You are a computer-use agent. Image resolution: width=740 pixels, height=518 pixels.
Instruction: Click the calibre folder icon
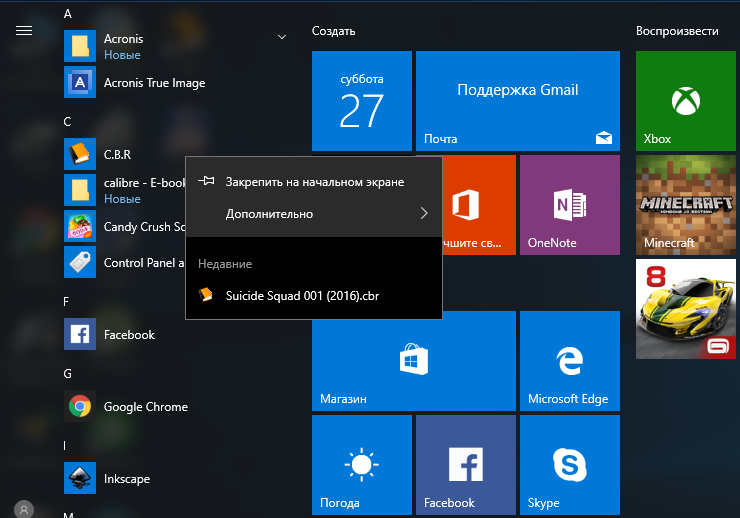coord(80,190)
